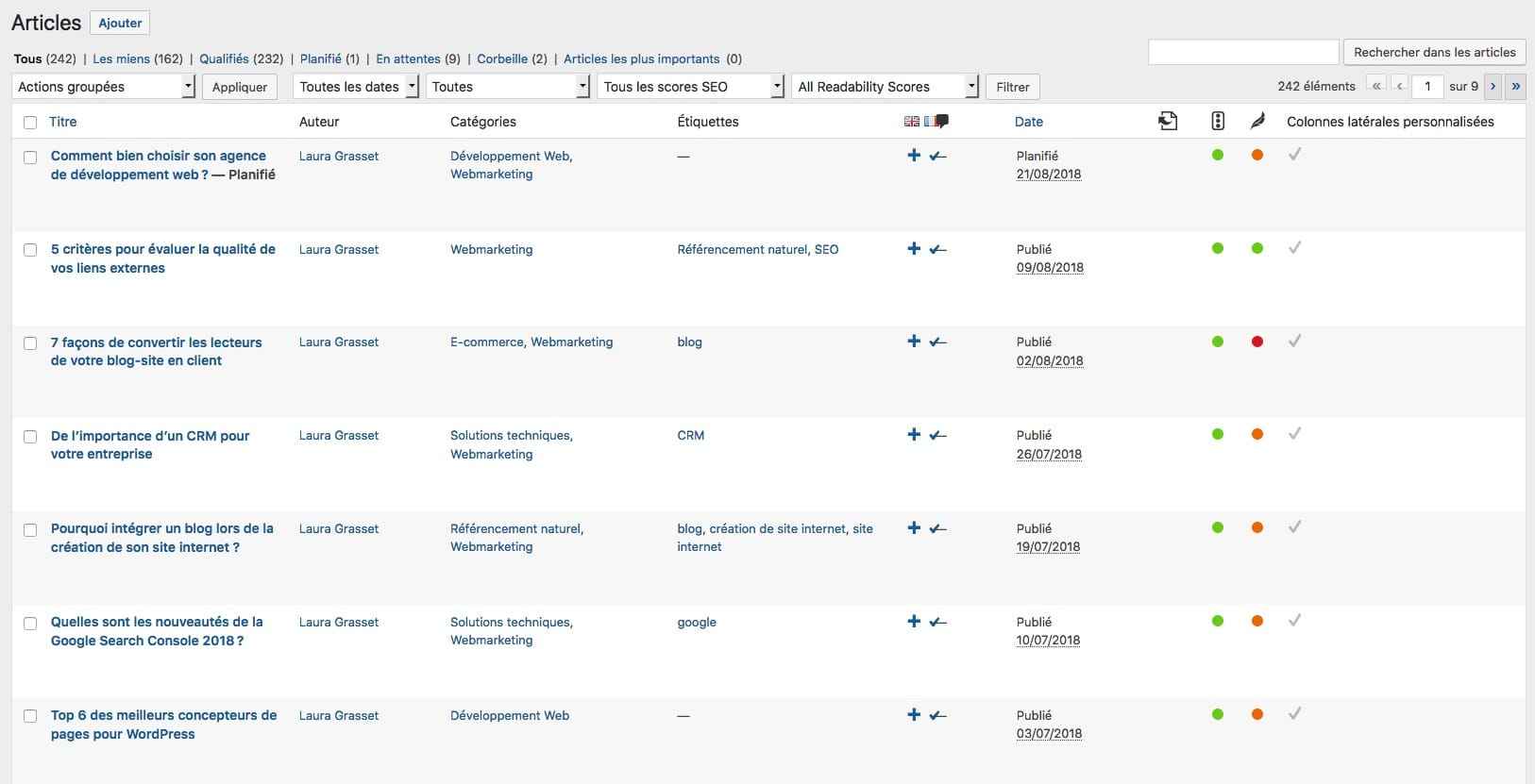Add translation for '5 critères pour évaluer'
The height and width of the screenshot is (784, 1535).
click(x=913, y=248)
